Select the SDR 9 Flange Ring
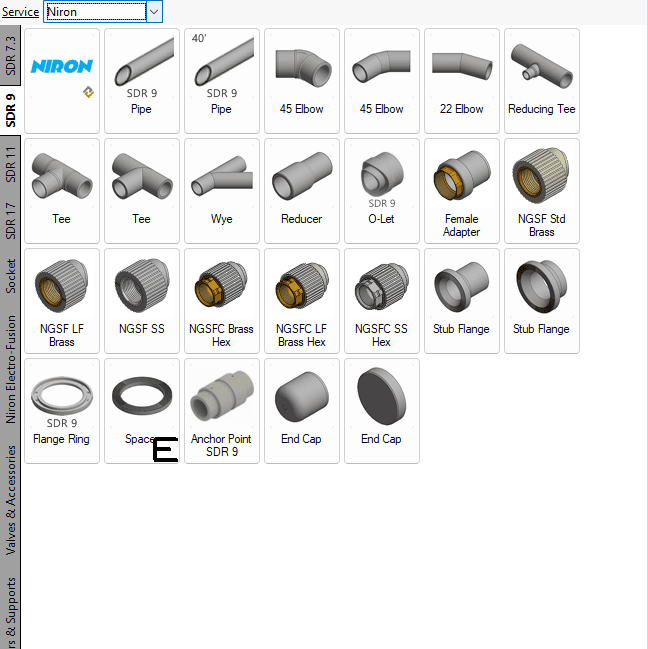648x649 pixels. 62,410
